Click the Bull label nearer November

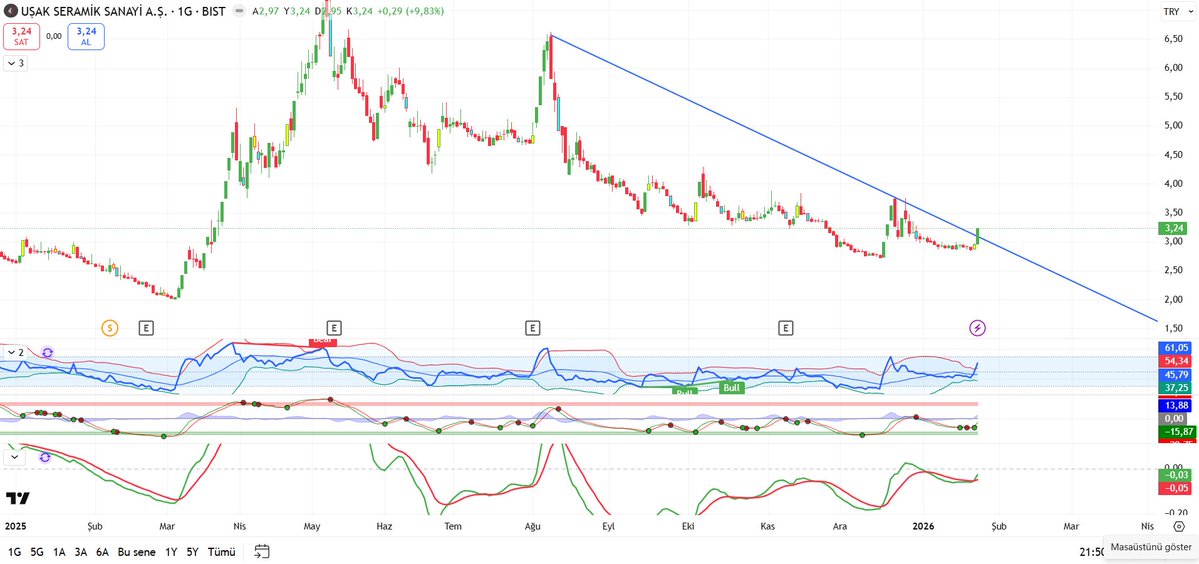pyautogui.click(x=732, y=387)
